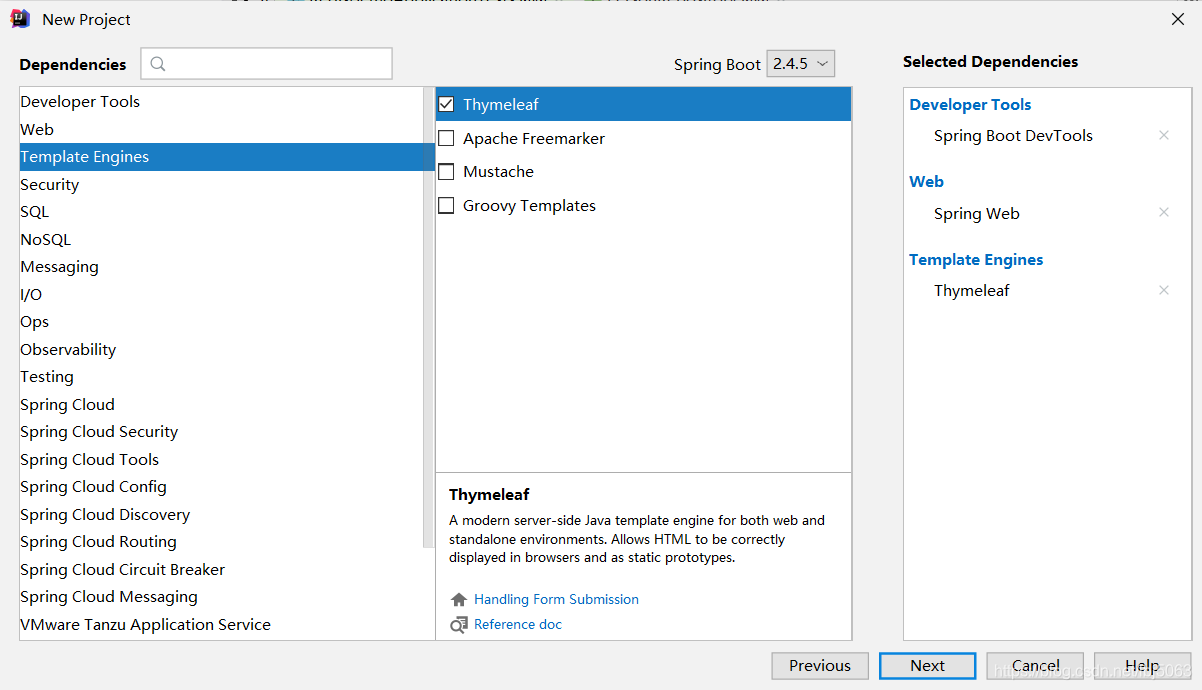Focus the dependencies search field

[266, 64]
